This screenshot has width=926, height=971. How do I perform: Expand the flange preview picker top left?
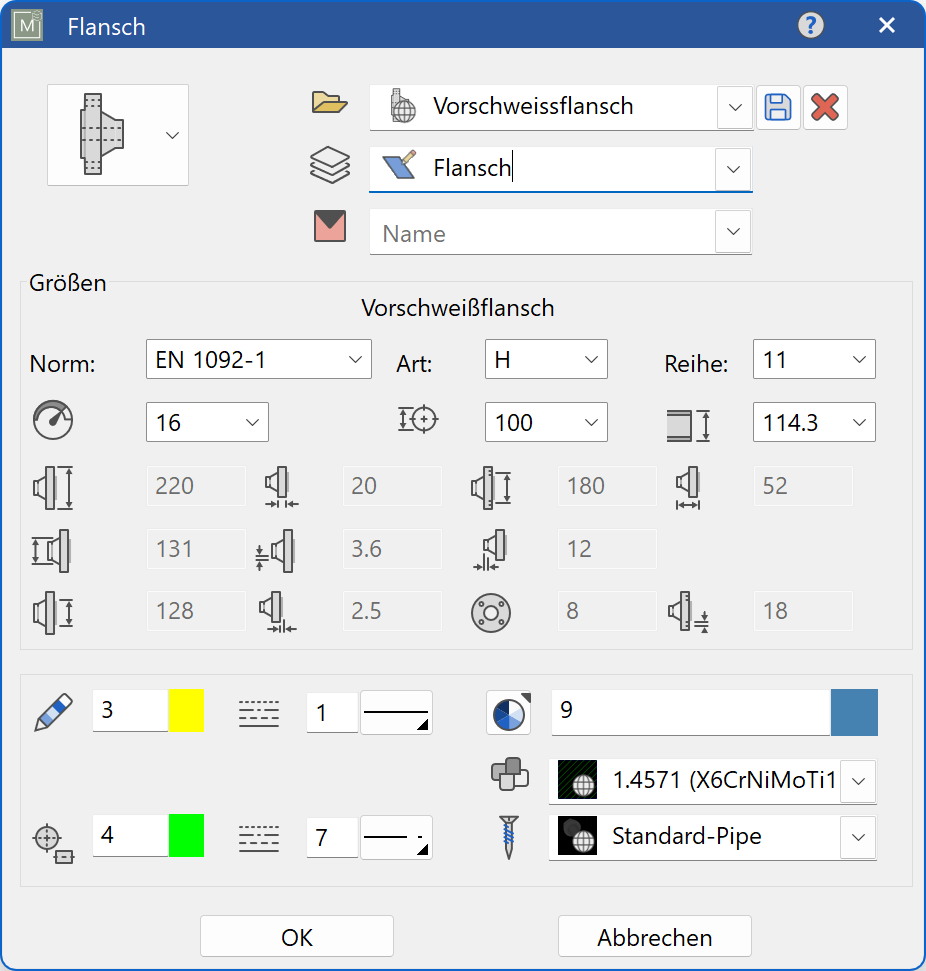(172, 135)
